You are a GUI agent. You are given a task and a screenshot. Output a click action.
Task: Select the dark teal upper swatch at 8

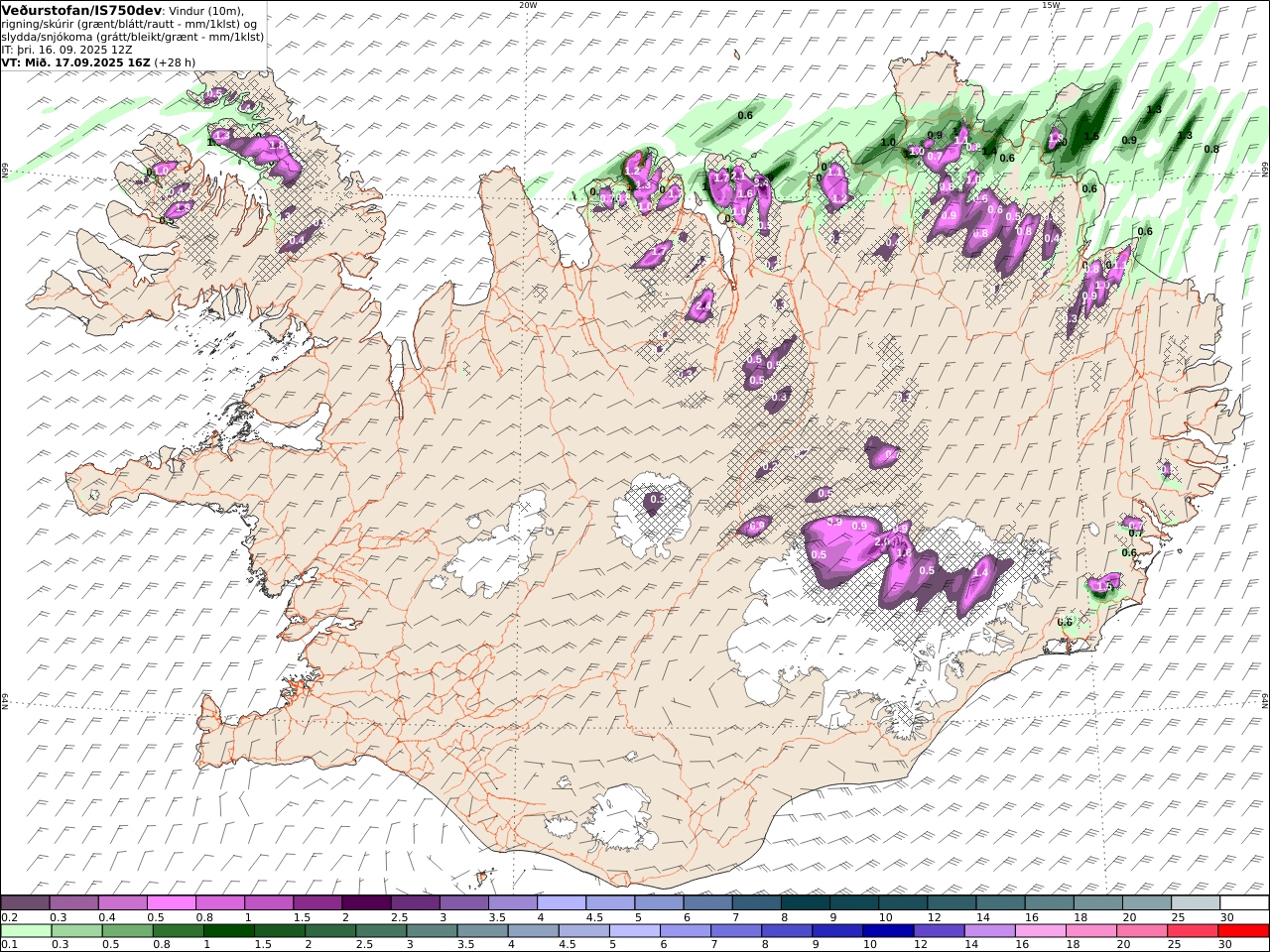point(805,903)
